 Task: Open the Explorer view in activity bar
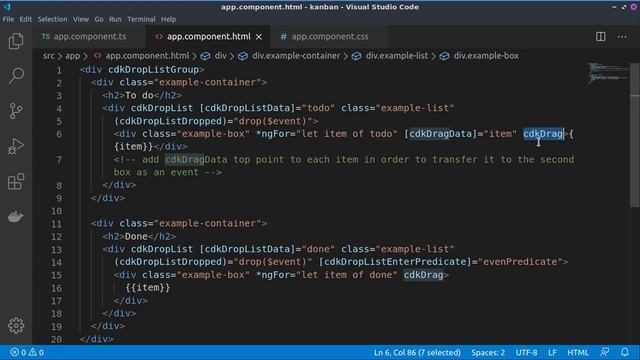click(16, 41)
